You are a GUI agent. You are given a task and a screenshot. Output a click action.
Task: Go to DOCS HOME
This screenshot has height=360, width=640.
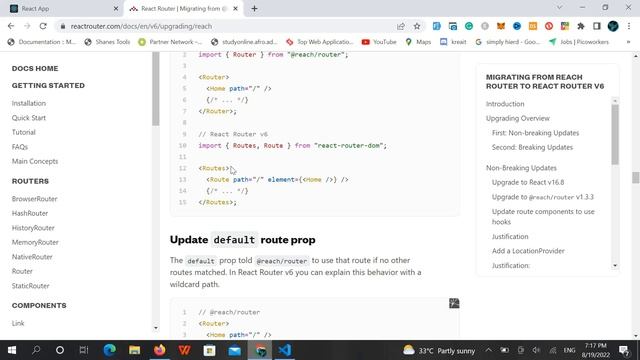(x=35, y=69)
